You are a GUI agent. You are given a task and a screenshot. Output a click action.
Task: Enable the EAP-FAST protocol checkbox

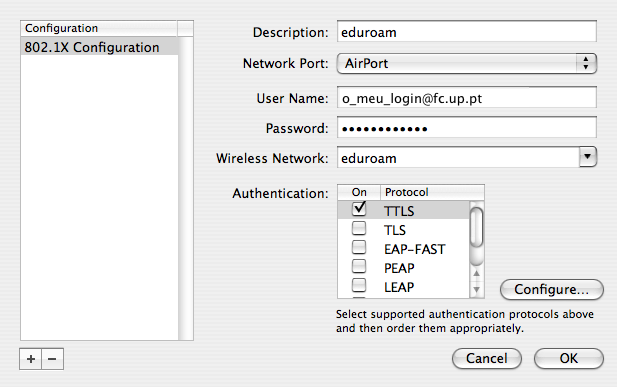pyautogui.click(x=359, y=247)
